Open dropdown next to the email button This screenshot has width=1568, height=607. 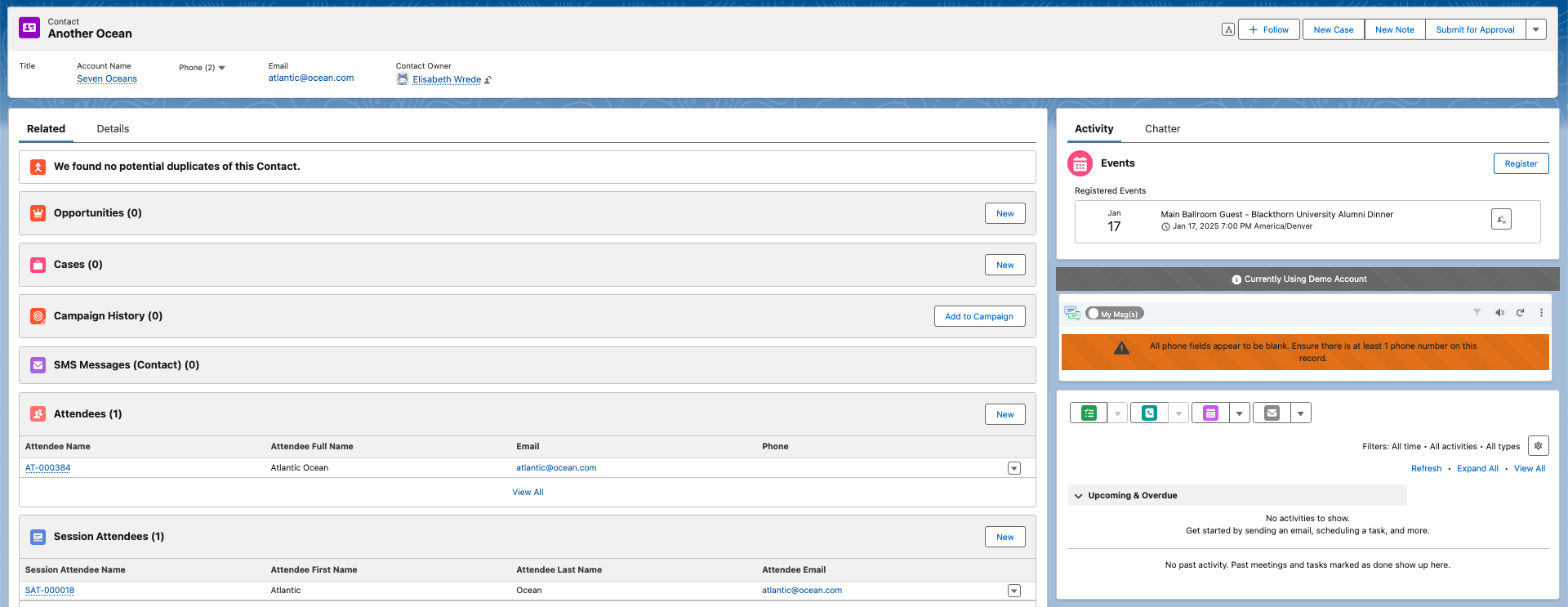pyautogui.click(x=1300, y=413)
